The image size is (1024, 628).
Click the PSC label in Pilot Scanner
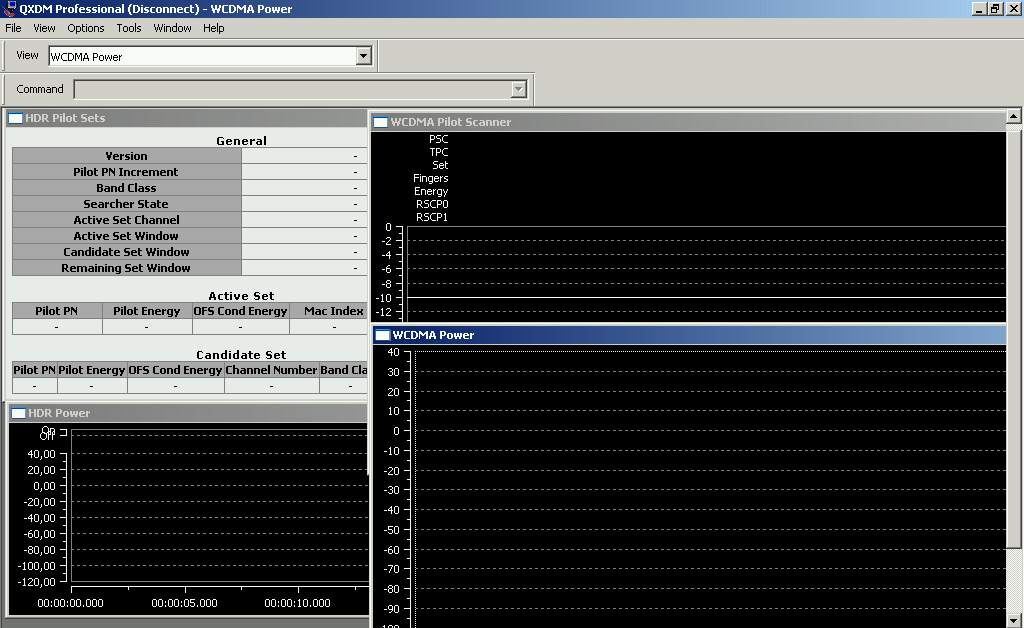439,139
